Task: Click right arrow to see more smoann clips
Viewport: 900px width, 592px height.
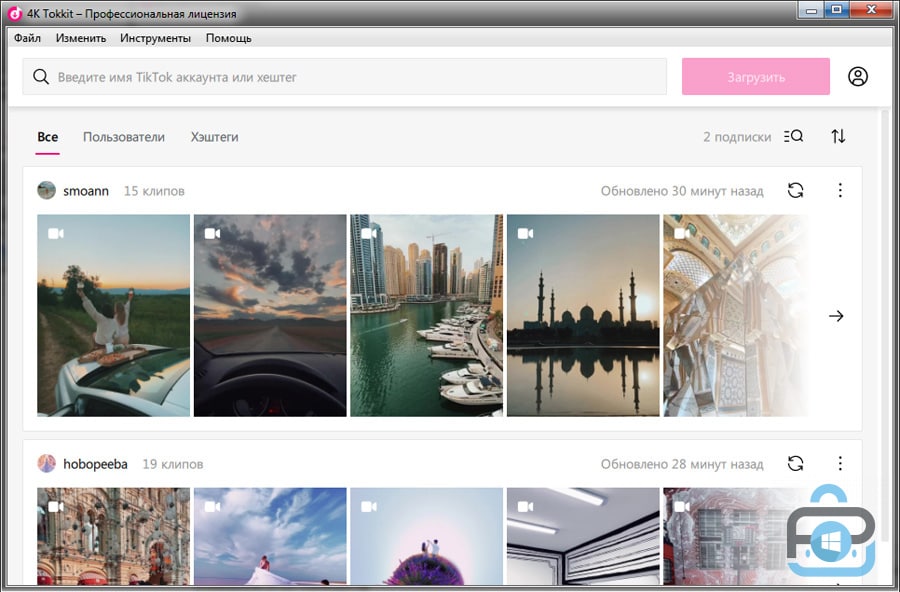Action: pos(836,316)
